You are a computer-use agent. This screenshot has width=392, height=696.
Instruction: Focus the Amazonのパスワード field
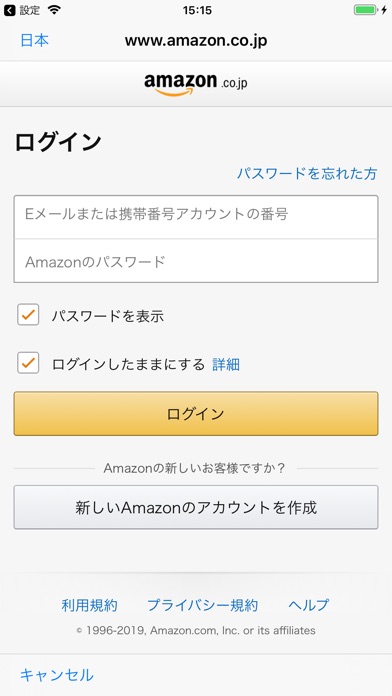[196, 261]
